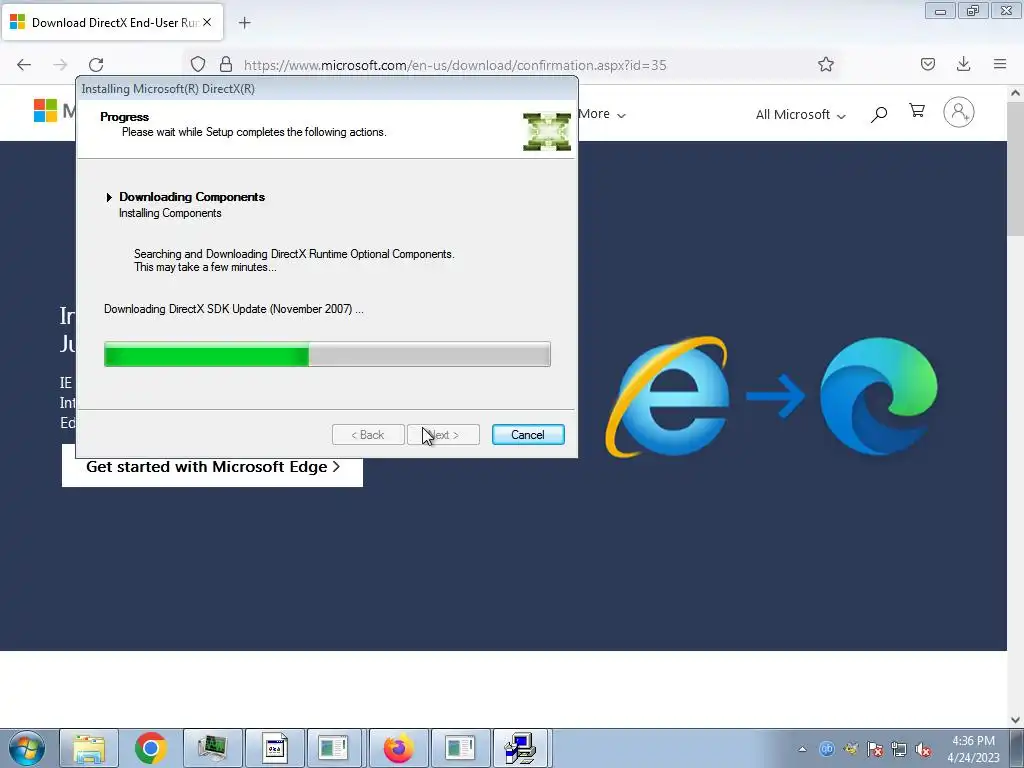Image resolution: width=1024 pixels, height=768 pixels.
Task: Click the account sign-in avatar icon
Action: (959, 112)
